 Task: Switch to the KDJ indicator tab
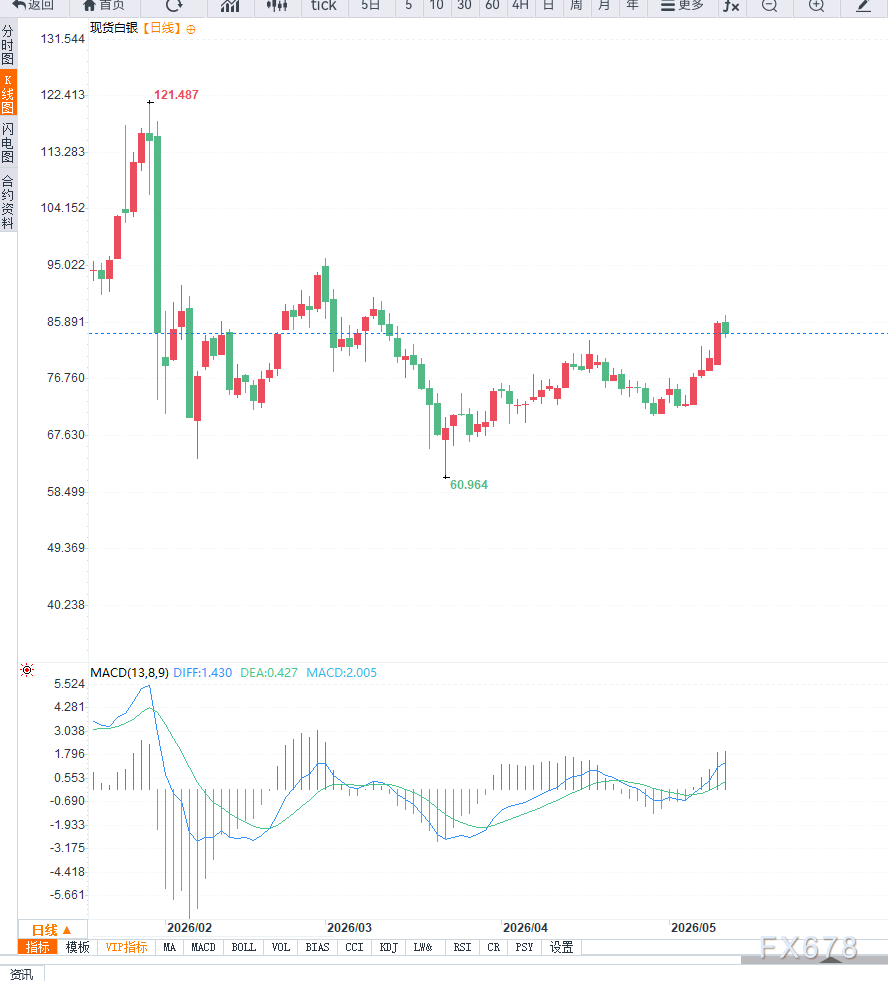[388, 947]
